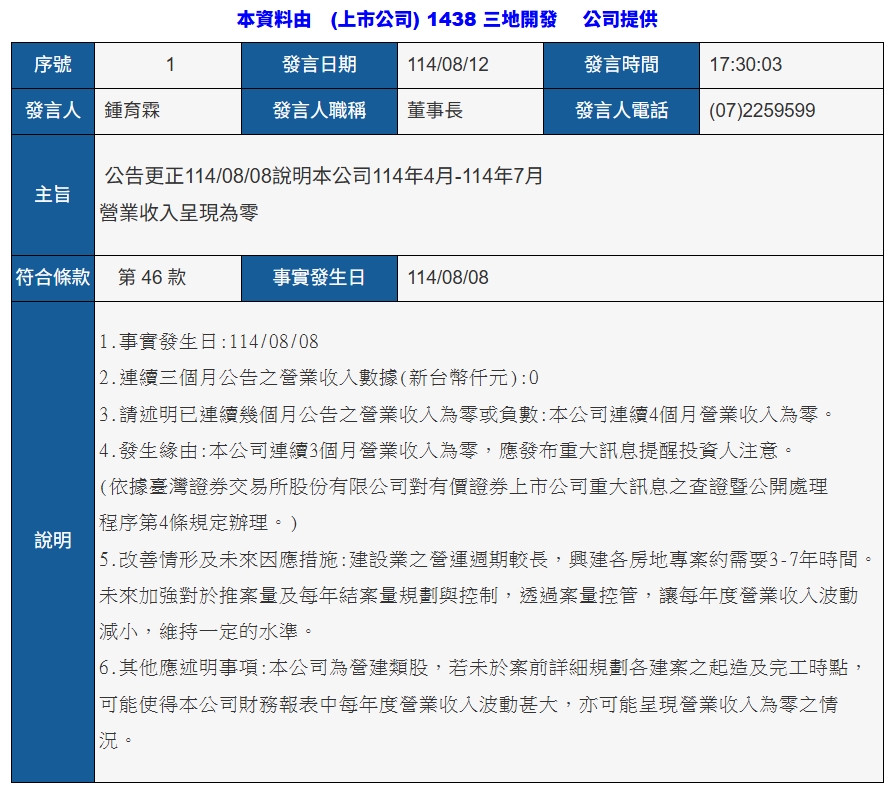Select the spokesperson name 鍾育霖

coord(133,111)
